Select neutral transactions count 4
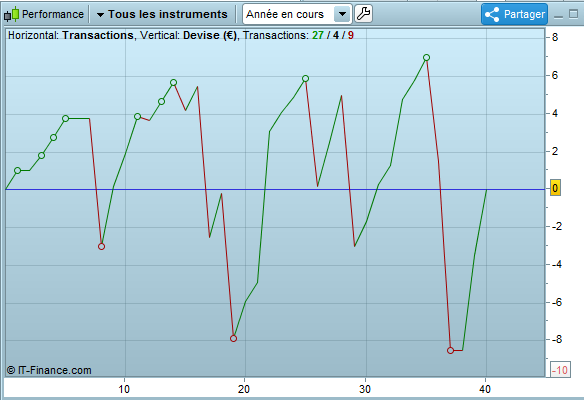Viewport: 584px width, 400px height. click(336, 35)
